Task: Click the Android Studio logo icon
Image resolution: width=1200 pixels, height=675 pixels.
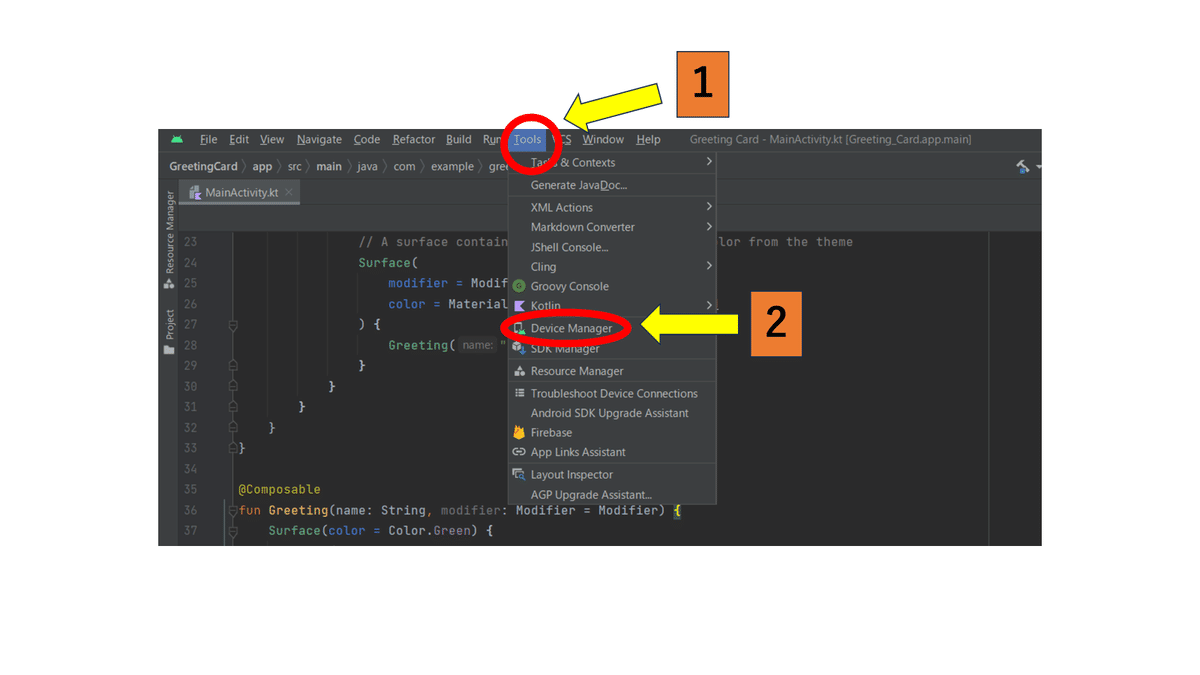Action: 177,140
